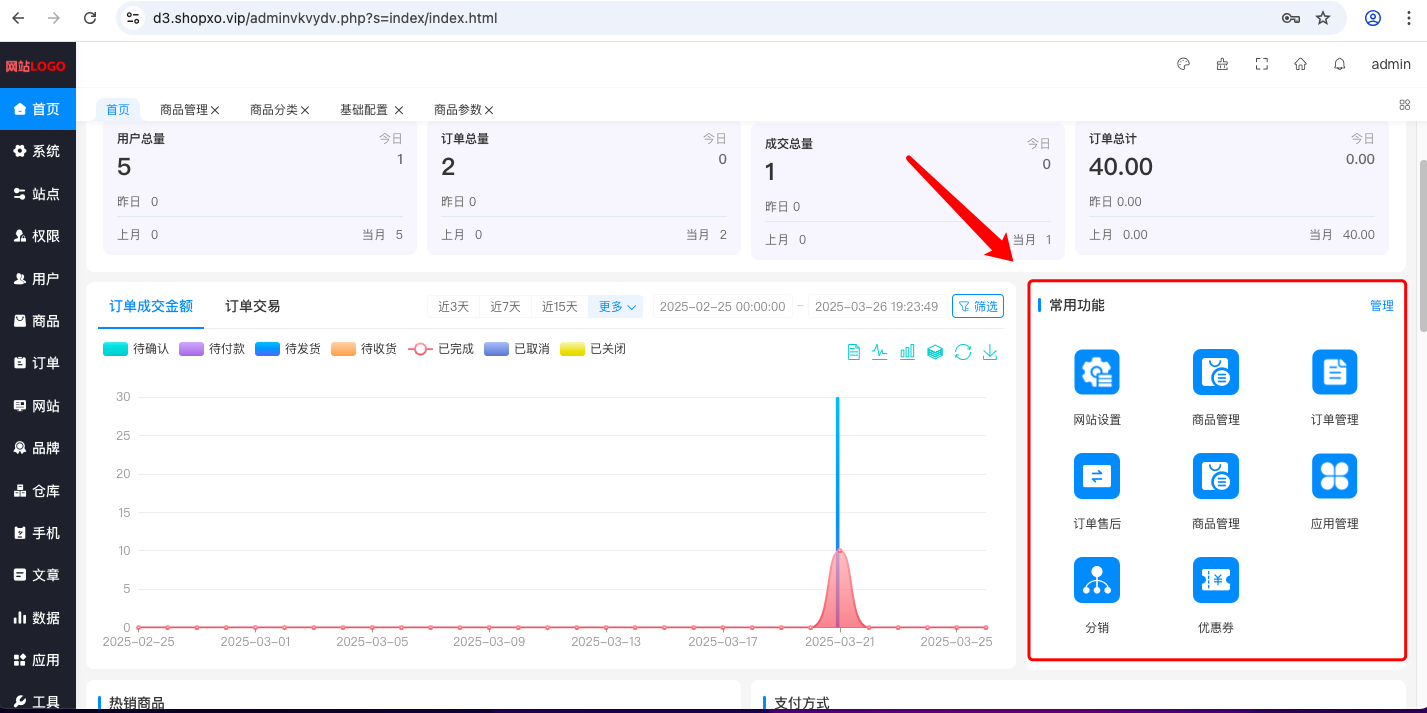Click the chart restore refresh icon

(x=963, y=352)
